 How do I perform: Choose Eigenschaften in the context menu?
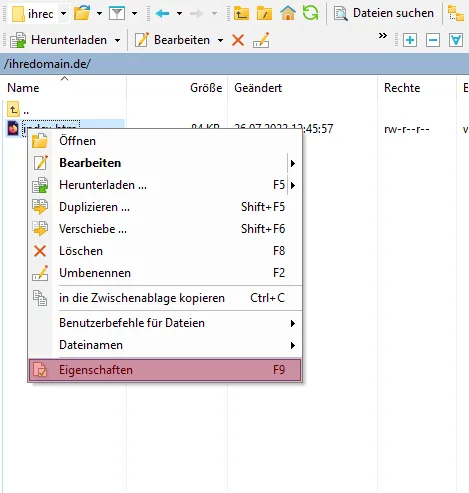coord(165,370)
